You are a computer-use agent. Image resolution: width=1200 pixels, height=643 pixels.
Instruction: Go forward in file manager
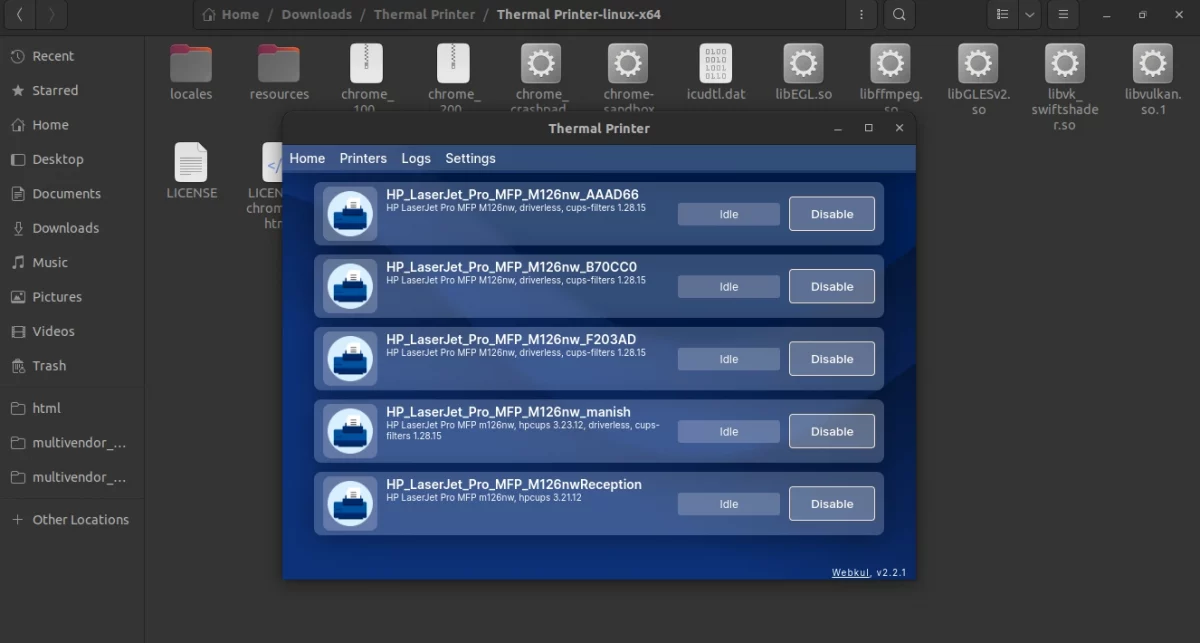tap(52, 14)
